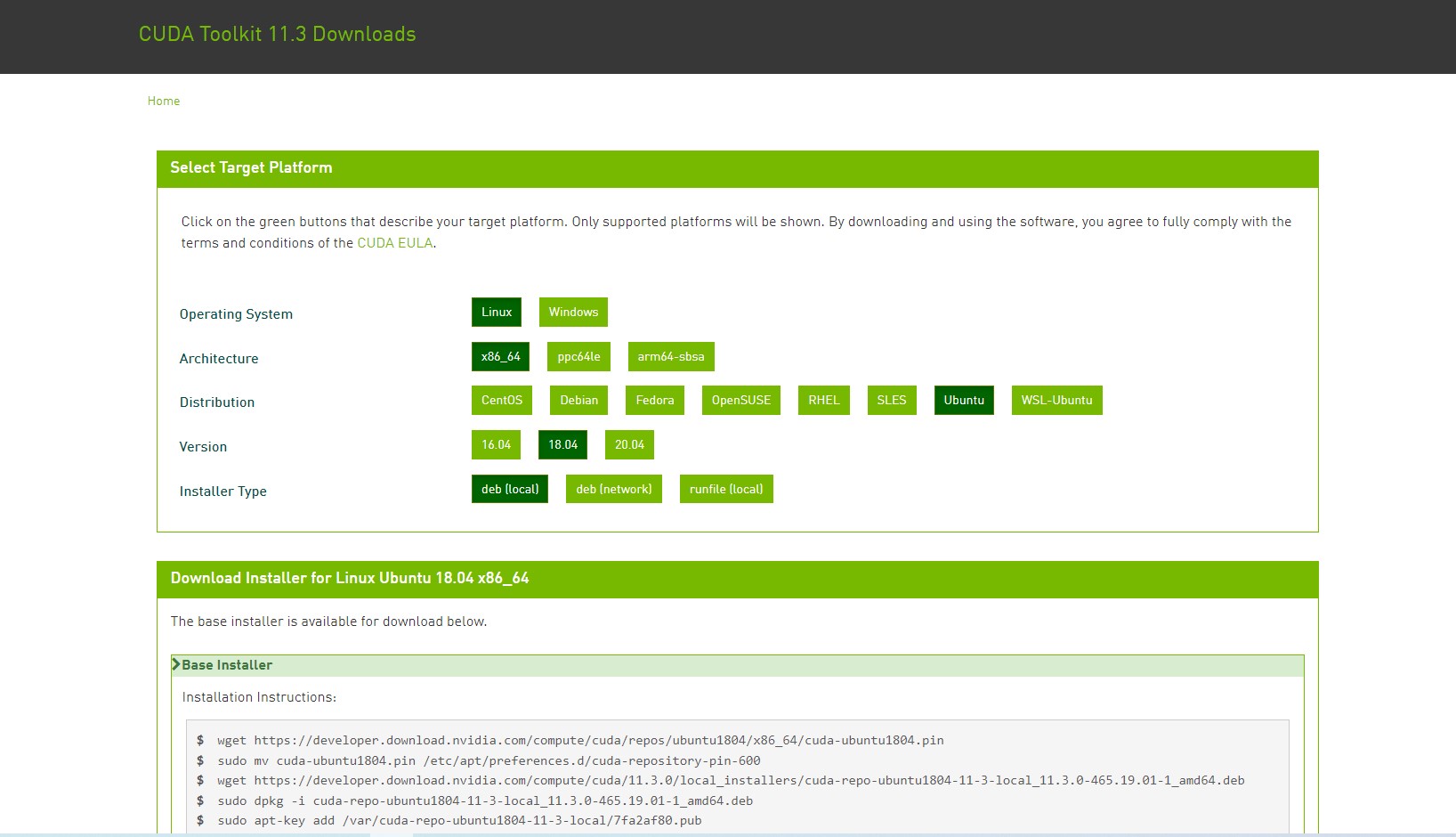Select Windows as the operating system
Viewport: 1456px width, 837px height.
pos(573,312)
